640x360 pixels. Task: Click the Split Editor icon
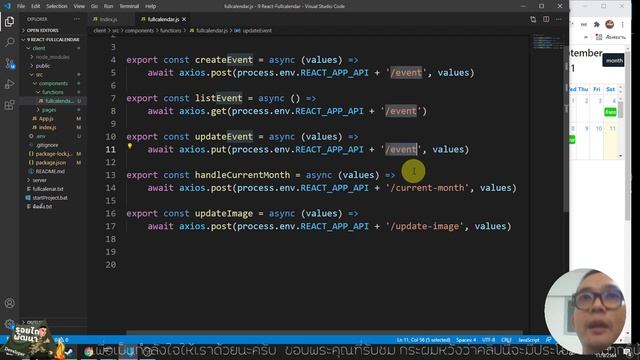pos(546,19)
